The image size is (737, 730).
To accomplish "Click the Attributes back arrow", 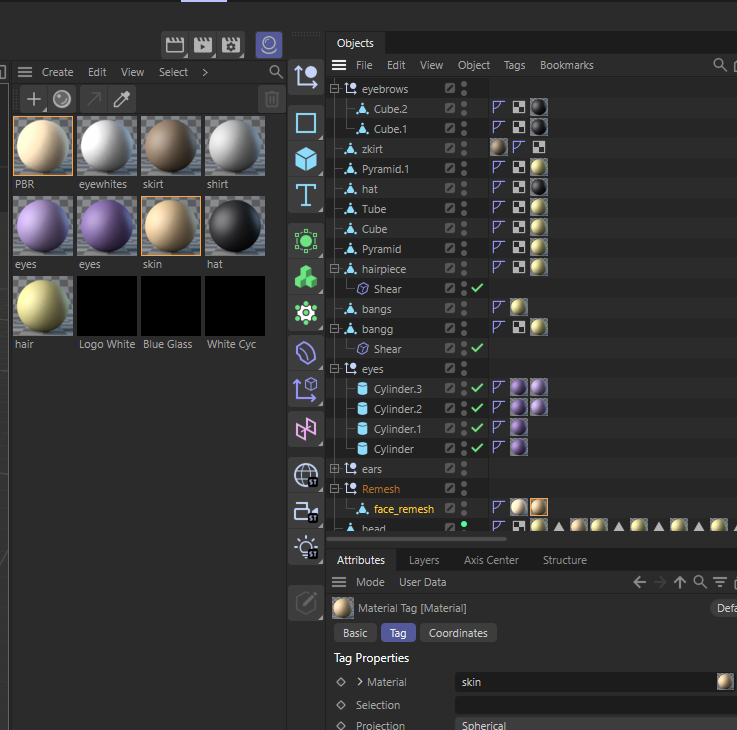I will click(639, 582).
